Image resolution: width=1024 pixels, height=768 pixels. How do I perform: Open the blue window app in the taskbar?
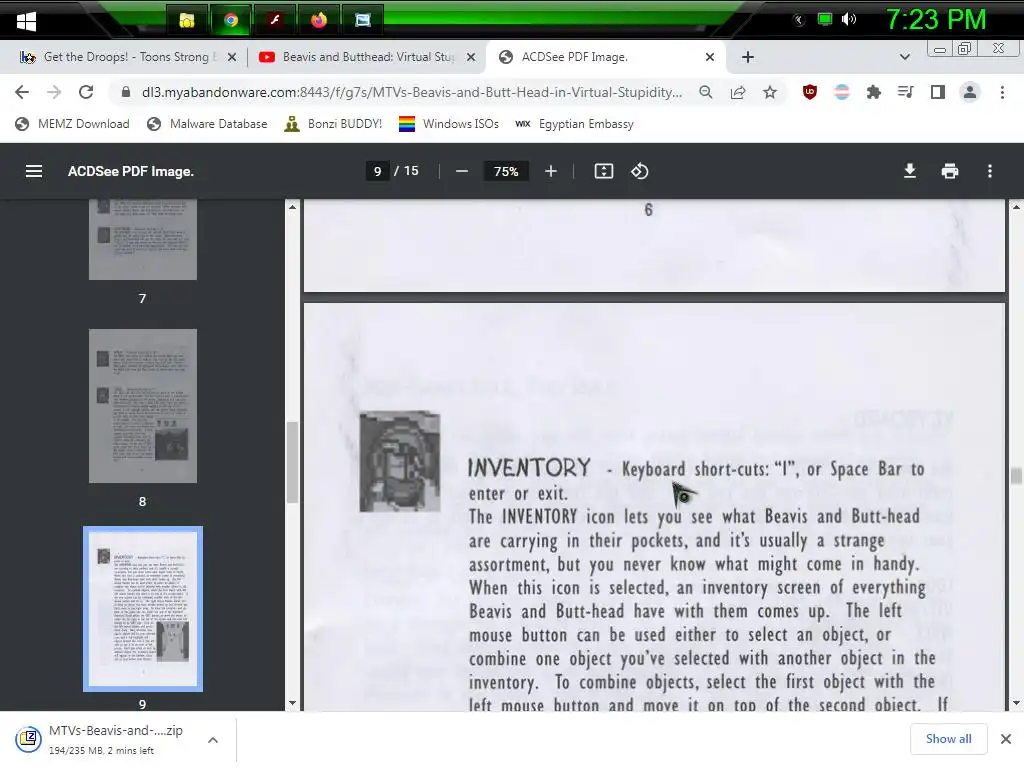(x=362, y=21)
